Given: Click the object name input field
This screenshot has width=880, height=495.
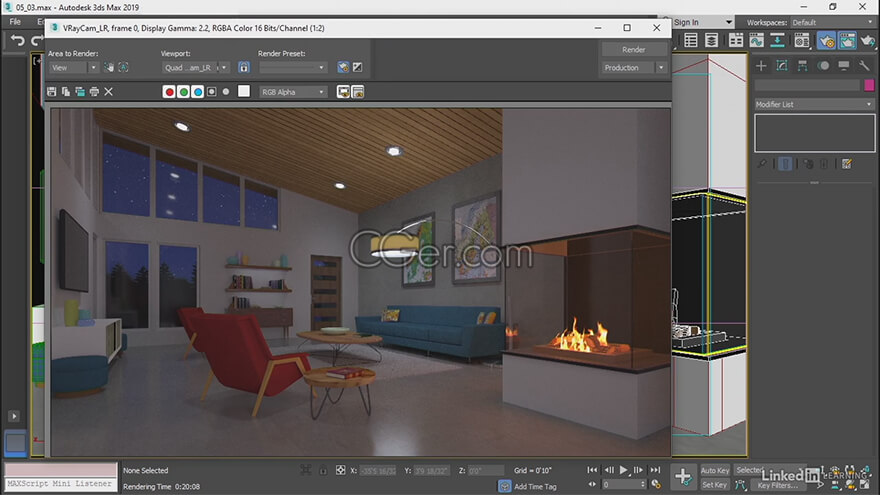Looking at the screenshot, I should pyautogui.click(x=807, y=85).
